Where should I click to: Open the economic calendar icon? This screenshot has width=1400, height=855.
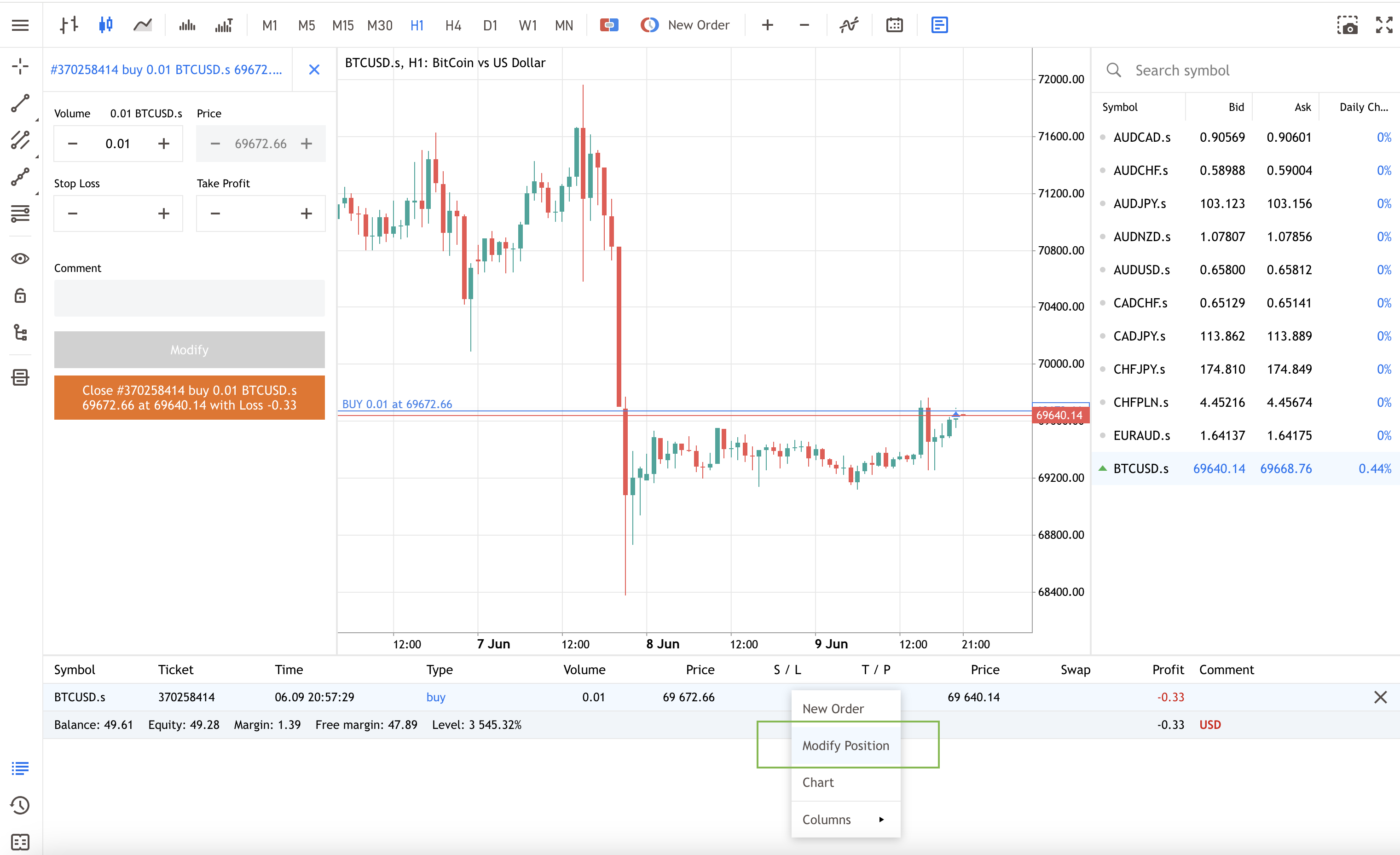(x=894, y=25)
